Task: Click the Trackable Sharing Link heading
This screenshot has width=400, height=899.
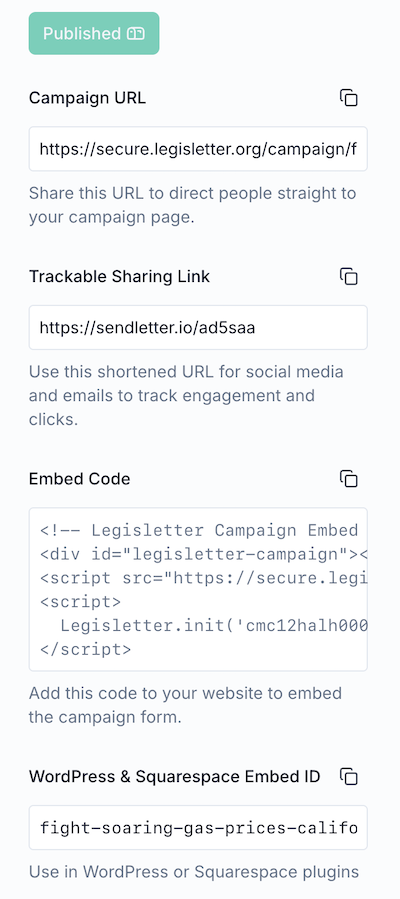Action: [x=119, y=277]
